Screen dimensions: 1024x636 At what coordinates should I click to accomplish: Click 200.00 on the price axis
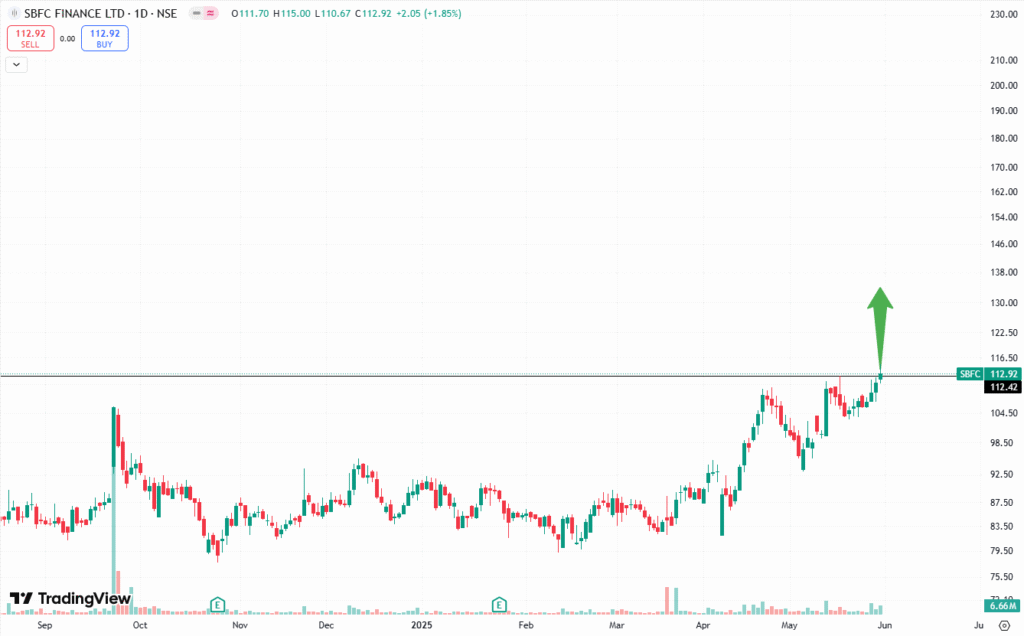tap(1004, 86)
